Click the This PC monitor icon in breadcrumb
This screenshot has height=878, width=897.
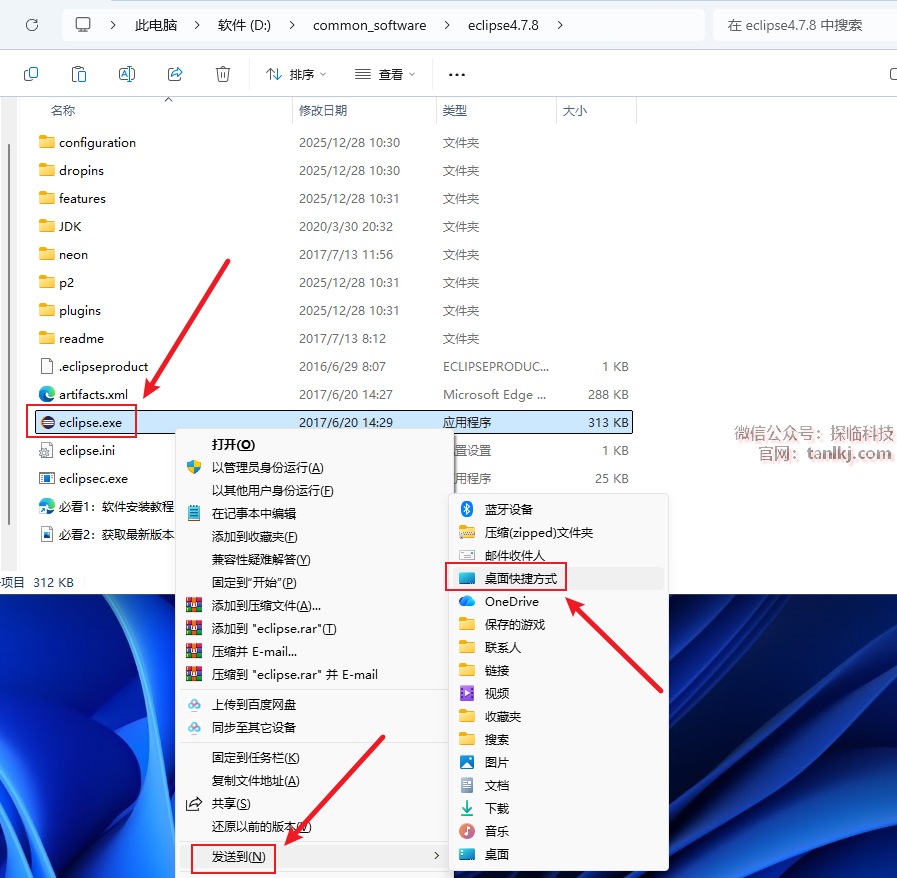pyautogui.click(x=83, y=25)
